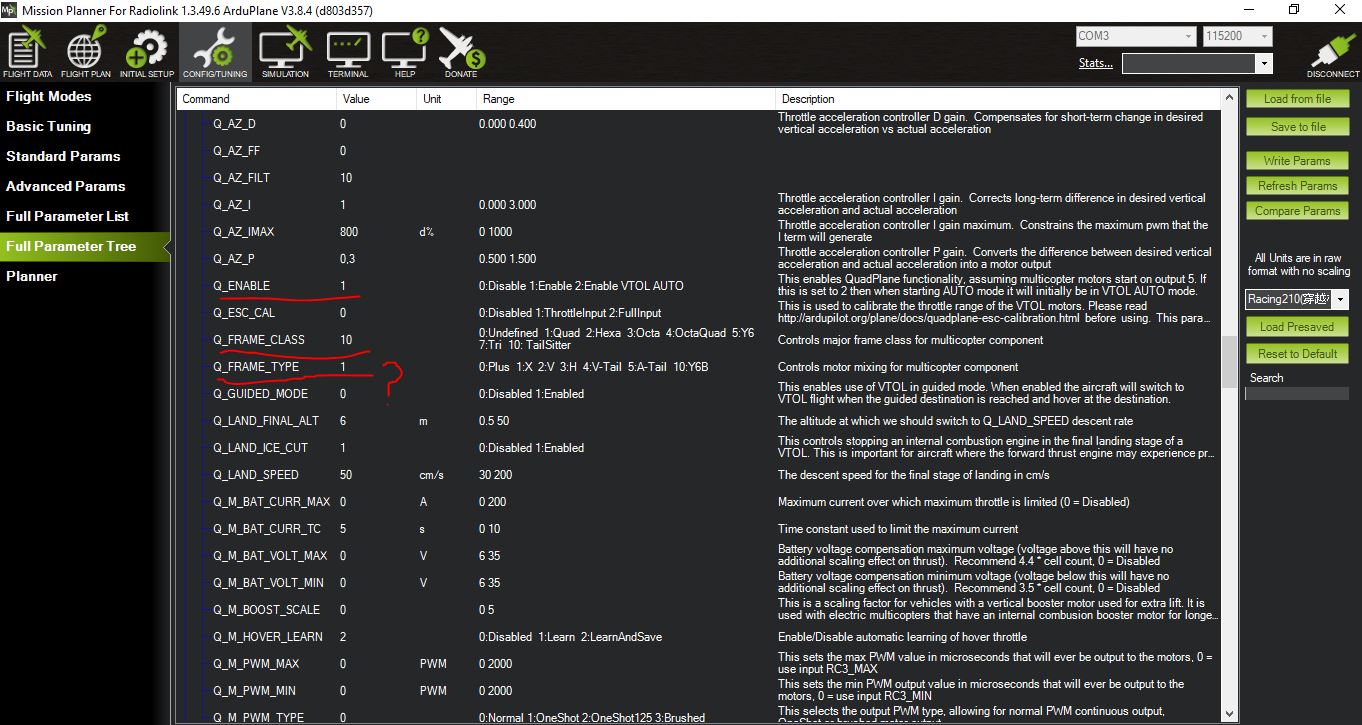The height and width of the screenshot is (725, 1362).
Task: Click the Donate plane icon
Action: point(461,51)
